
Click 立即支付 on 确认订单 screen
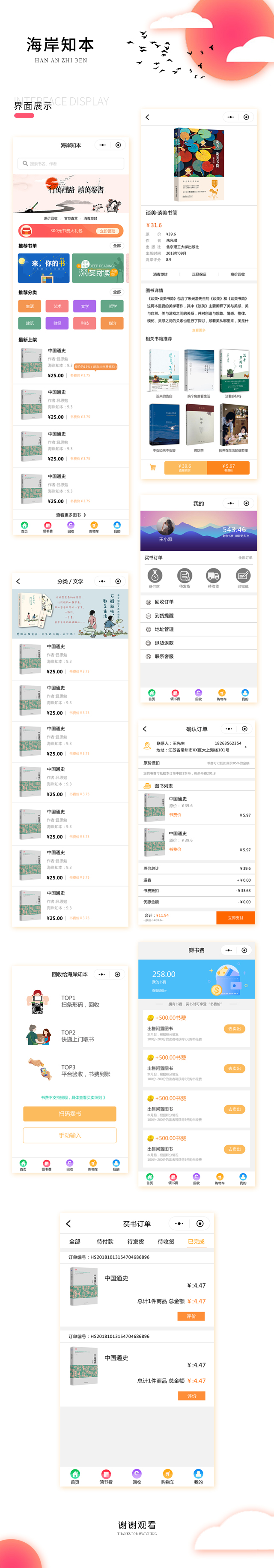point(235,918)
